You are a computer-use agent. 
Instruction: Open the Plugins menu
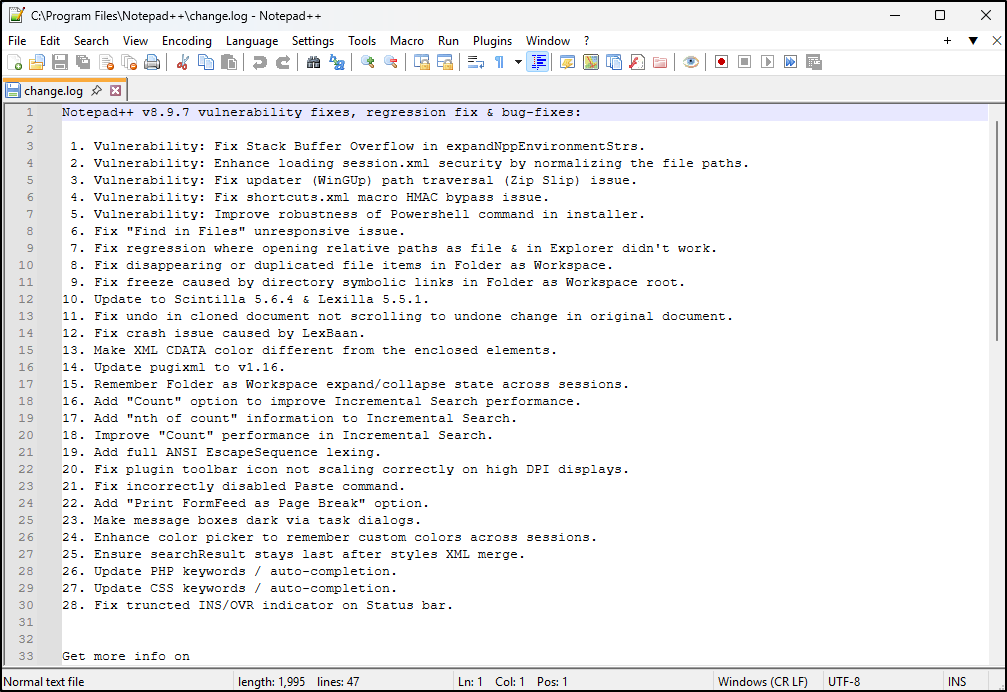coord(493,40)
